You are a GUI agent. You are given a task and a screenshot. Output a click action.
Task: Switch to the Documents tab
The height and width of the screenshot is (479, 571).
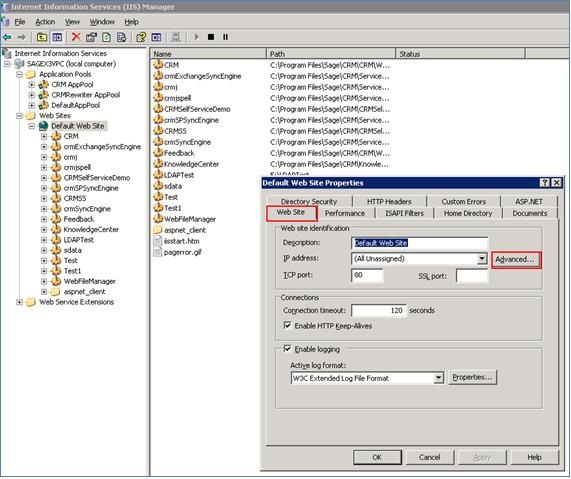pyautogui.click(x=530, y=213)
